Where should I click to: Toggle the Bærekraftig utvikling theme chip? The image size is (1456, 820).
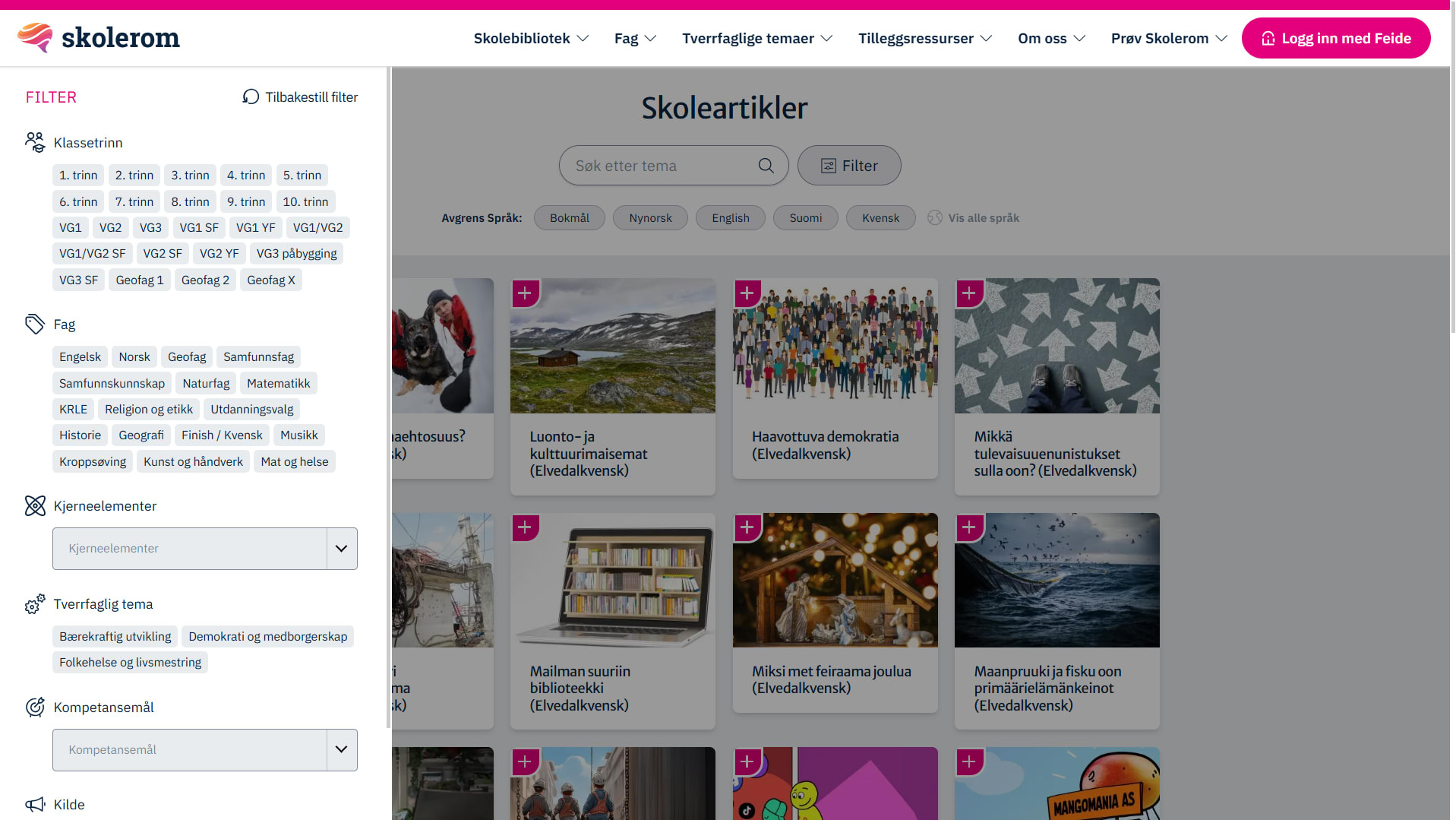coord(115,636)
